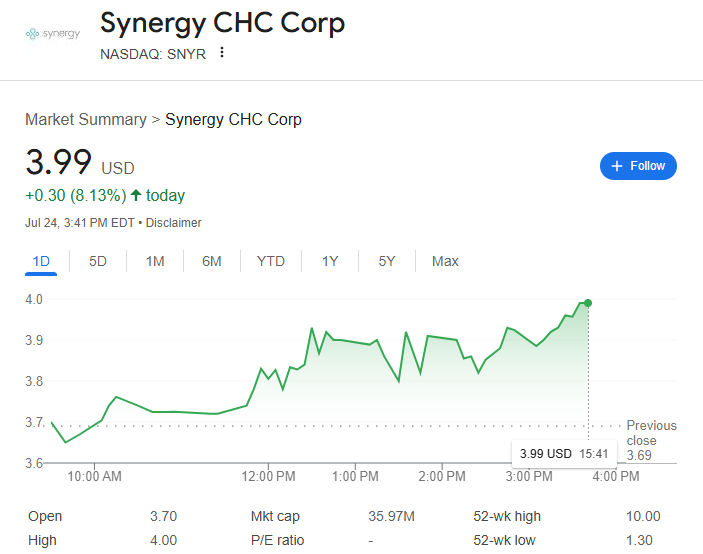
Task: Click the 1:00 PM axis label
Action: click(355, 476)
